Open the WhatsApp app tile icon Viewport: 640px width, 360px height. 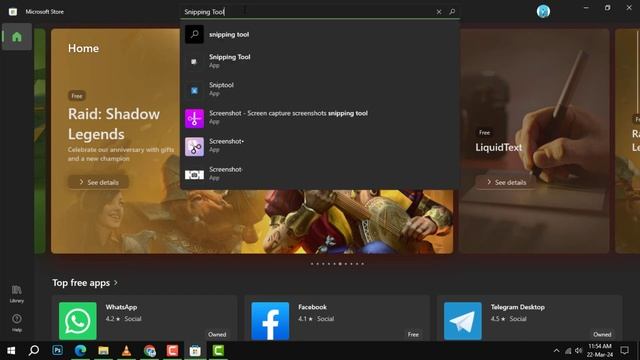point(78,321)
